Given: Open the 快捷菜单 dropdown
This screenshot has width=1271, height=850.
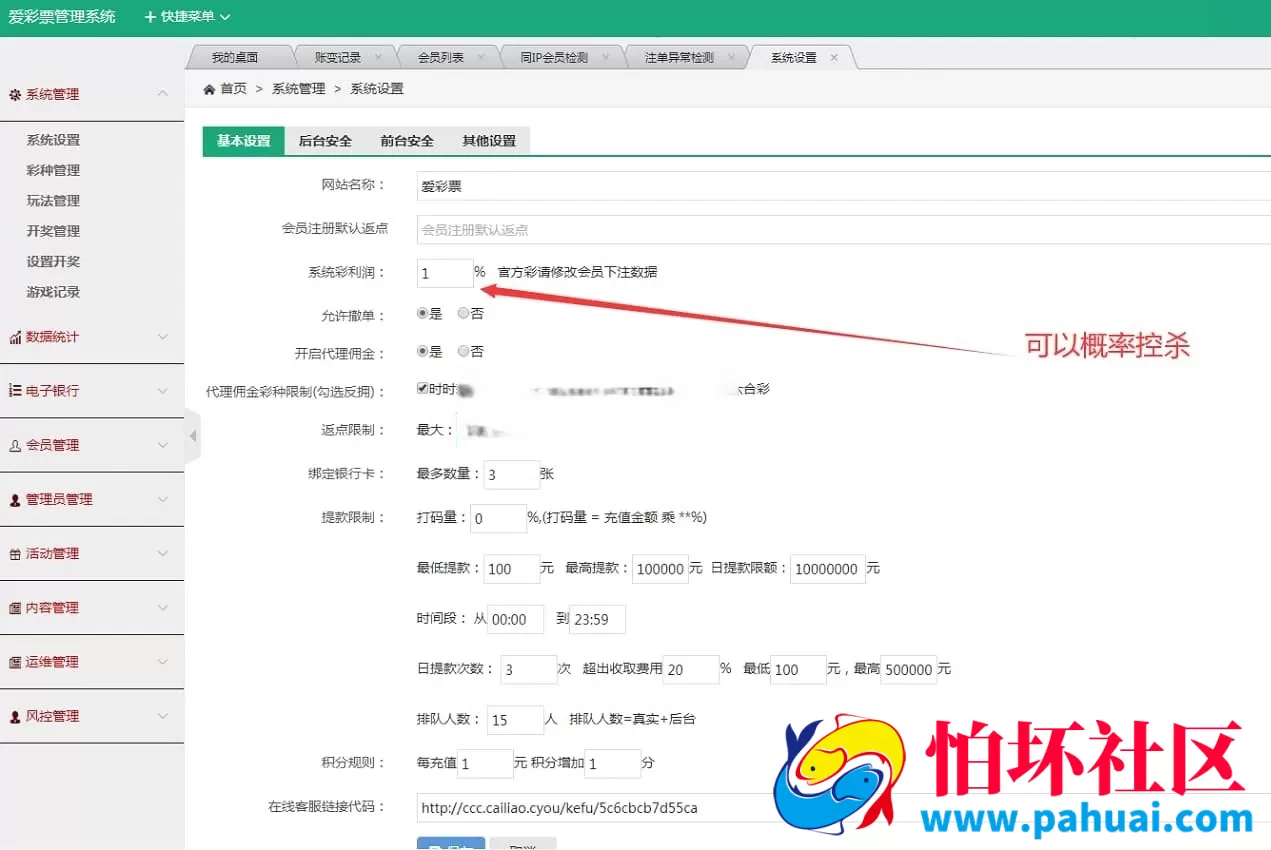Looking at the screenshot, I should (186, 16).
